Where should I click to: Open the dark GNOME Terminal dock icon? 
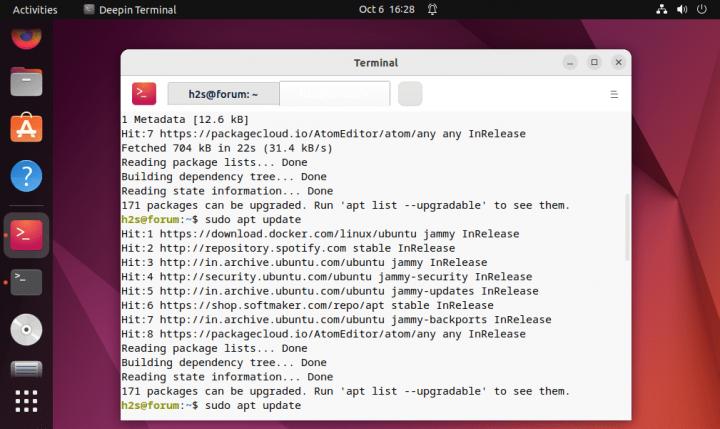click(27, 281)
